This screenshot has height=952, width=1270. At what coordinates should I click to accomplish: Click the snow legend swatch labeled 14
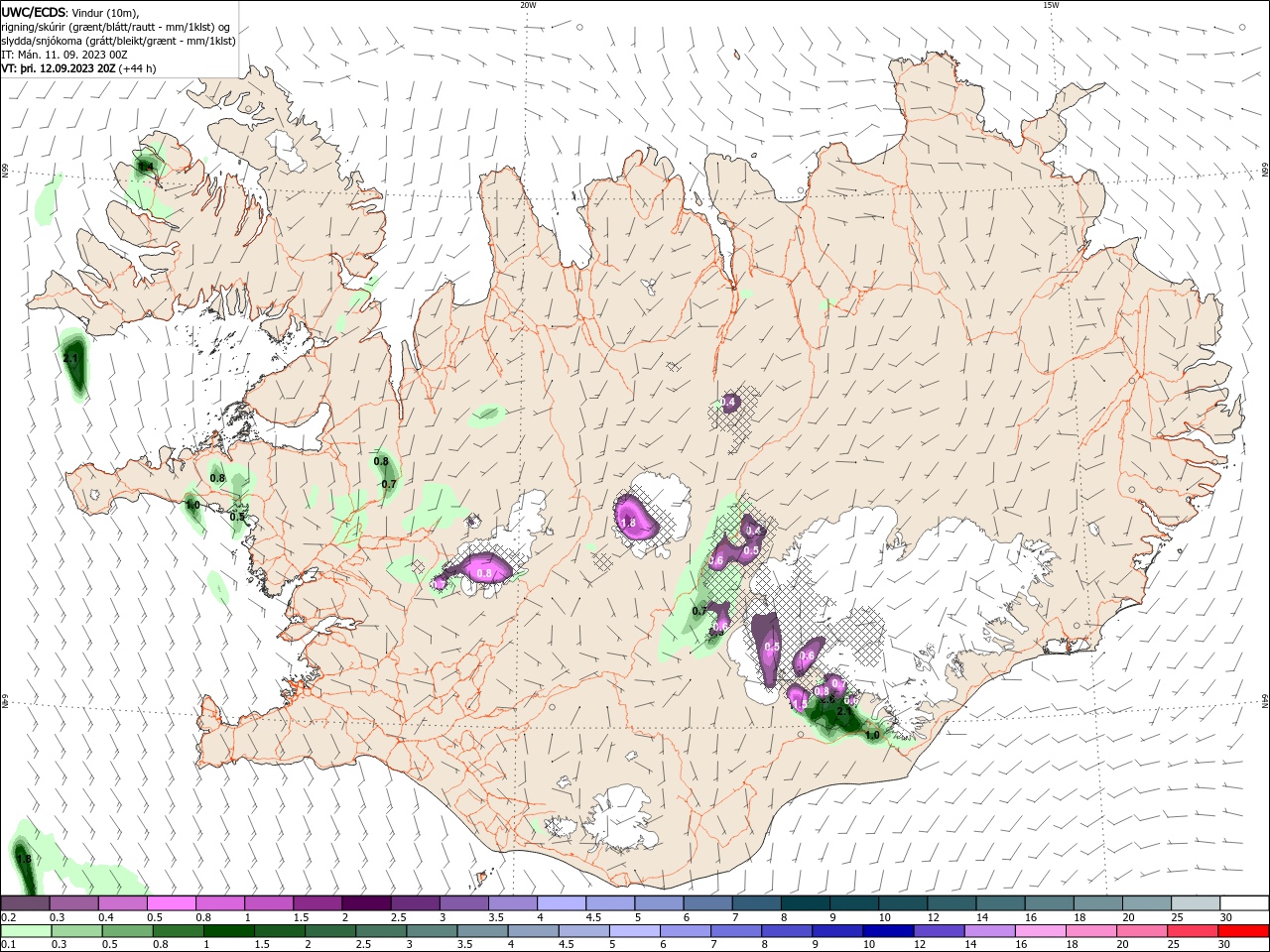(999, 902)
